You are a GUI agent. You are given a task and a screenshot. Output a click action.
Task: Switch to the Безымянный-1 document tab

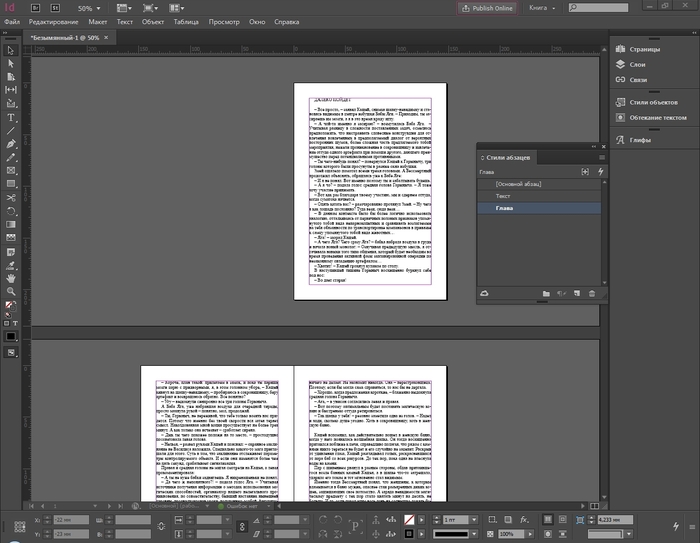tap(64, 37)
